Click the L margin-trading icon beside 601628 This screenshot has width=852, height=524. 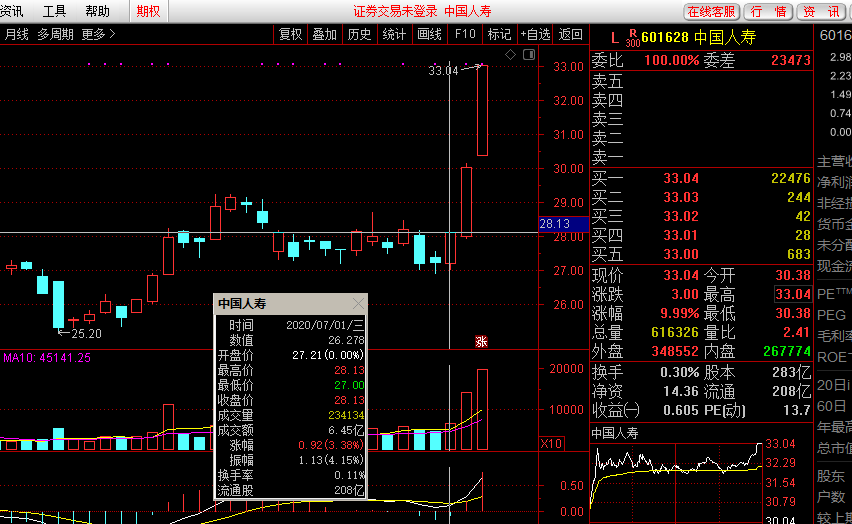pyautogui.click(x=615, y=38)
